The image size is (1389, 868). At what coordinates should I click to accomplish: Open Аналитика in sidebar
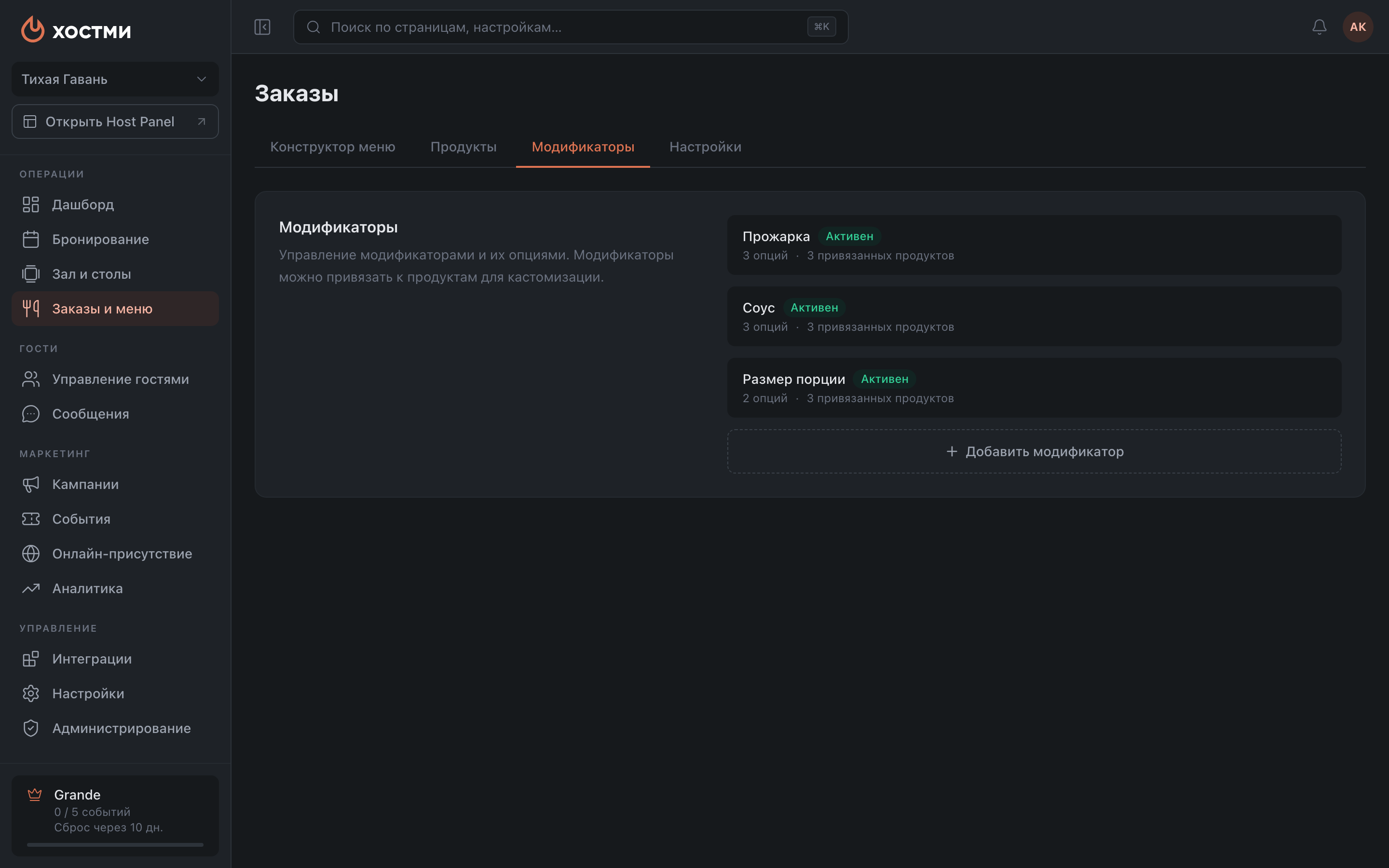[x=115, y=588]
